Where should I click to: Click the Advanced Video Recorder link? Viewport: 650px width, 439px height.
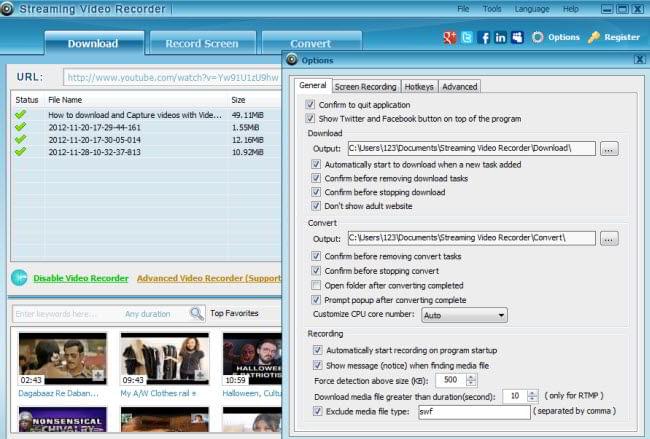click(209, 278)
